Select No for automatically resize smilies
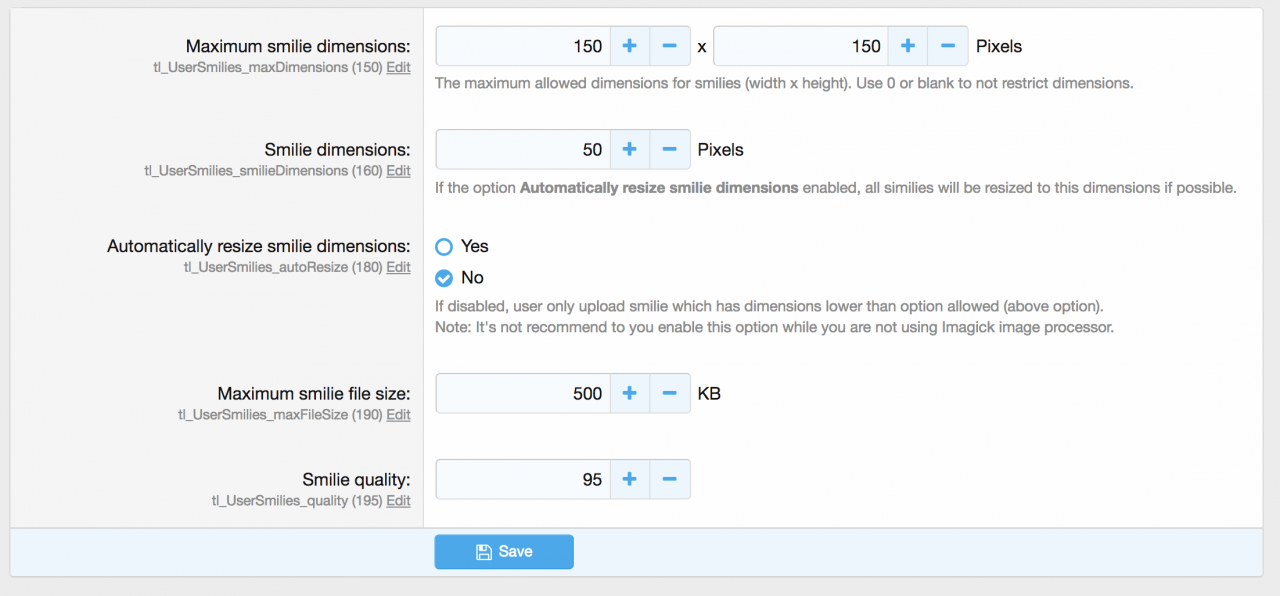This screenshot has height=596, width=1280. point(445,278)
